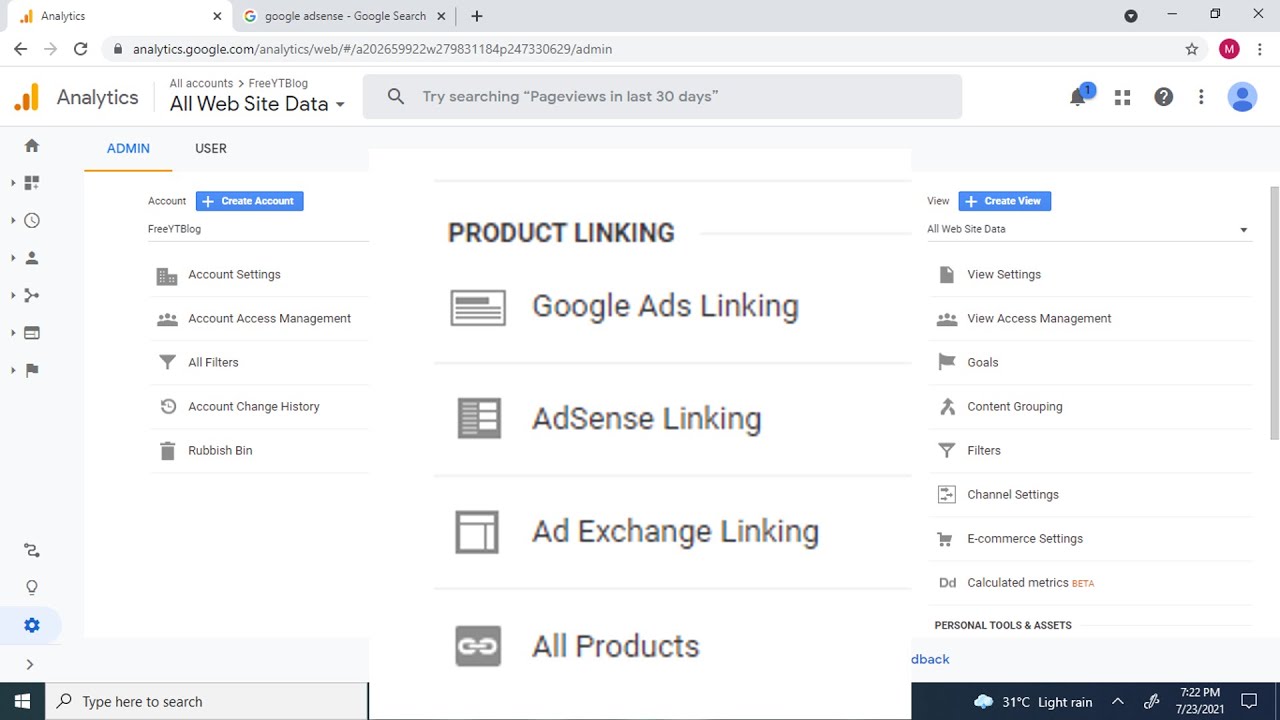The image size is (1280, 720).
Task: Open Discover lightbulb icon
Action: tap(32, 588)
